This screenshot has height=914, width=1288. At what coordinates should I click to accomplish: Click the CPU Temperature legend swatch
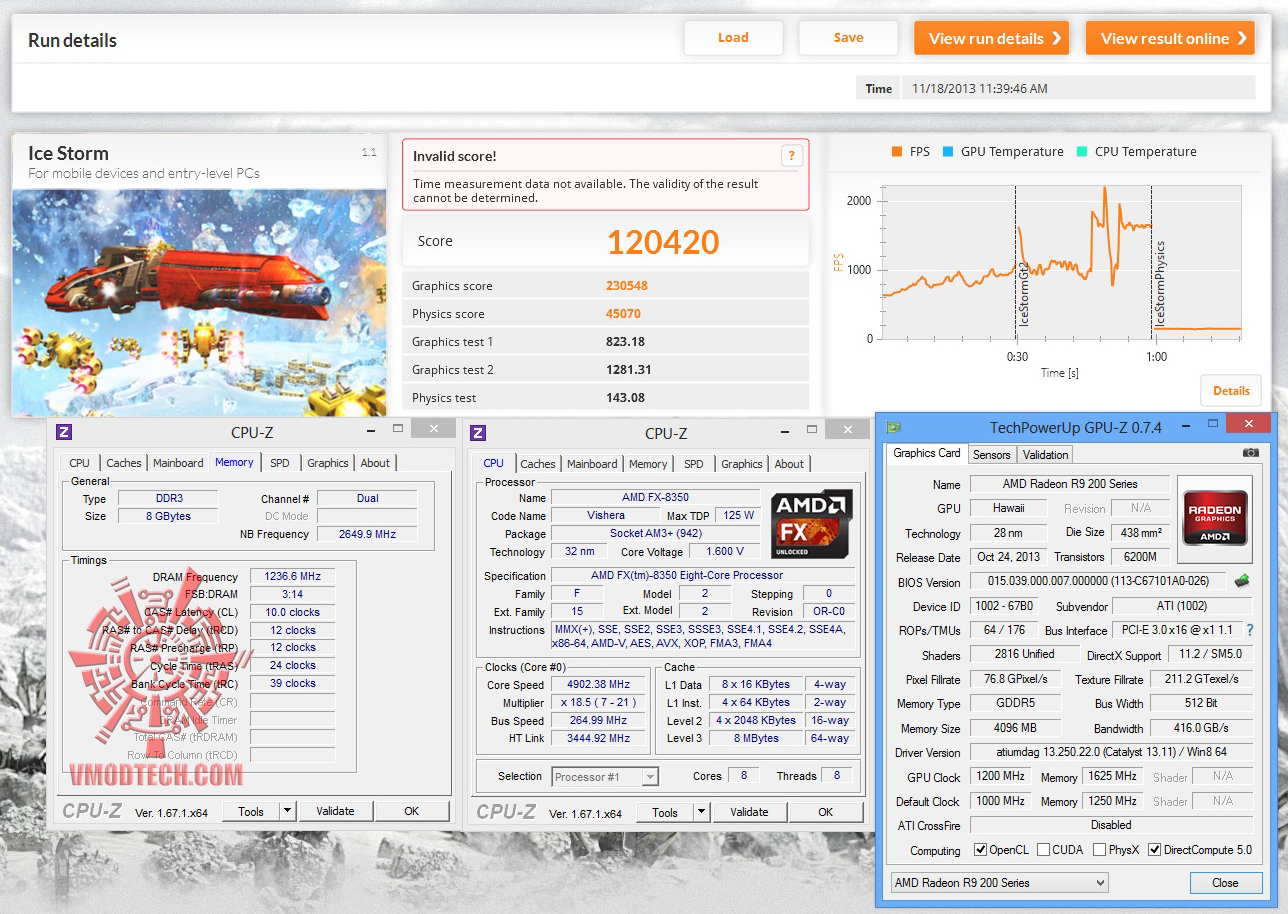click(x=1081, y=152)
